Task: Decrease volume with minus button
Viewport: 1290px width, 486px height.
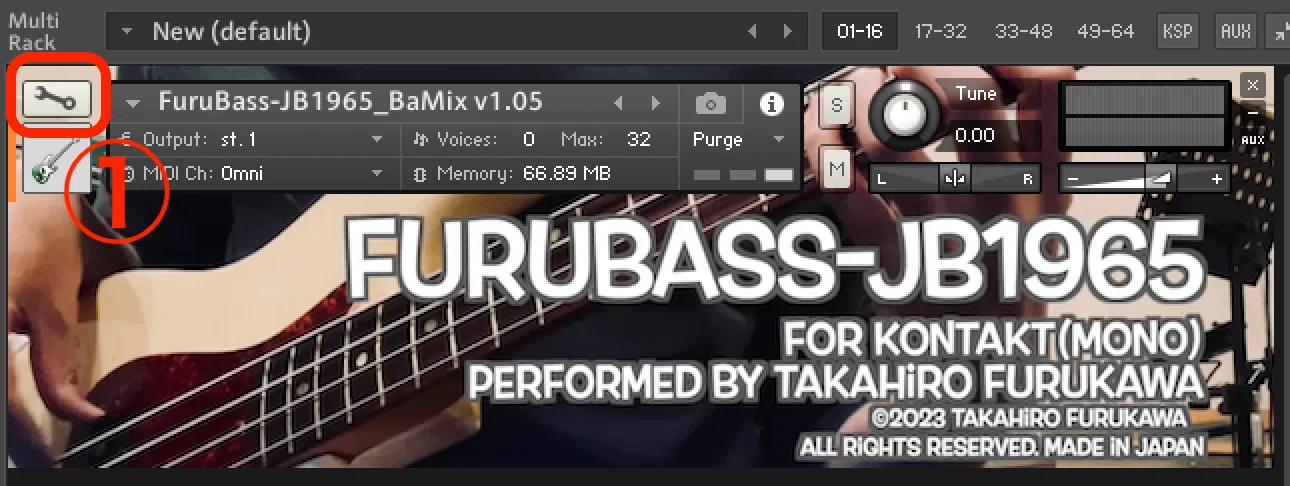Action: (x=1073, y=179)
